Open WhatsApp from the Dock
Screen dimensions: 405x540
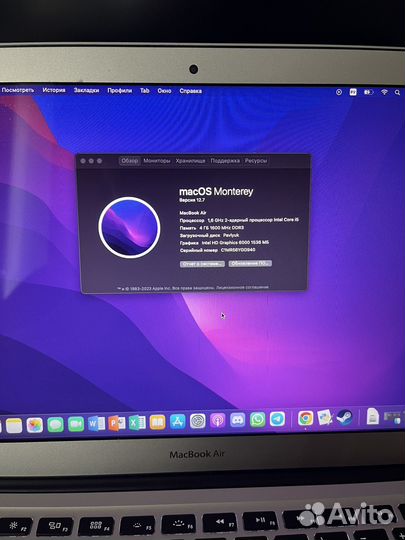coord(258,419)
